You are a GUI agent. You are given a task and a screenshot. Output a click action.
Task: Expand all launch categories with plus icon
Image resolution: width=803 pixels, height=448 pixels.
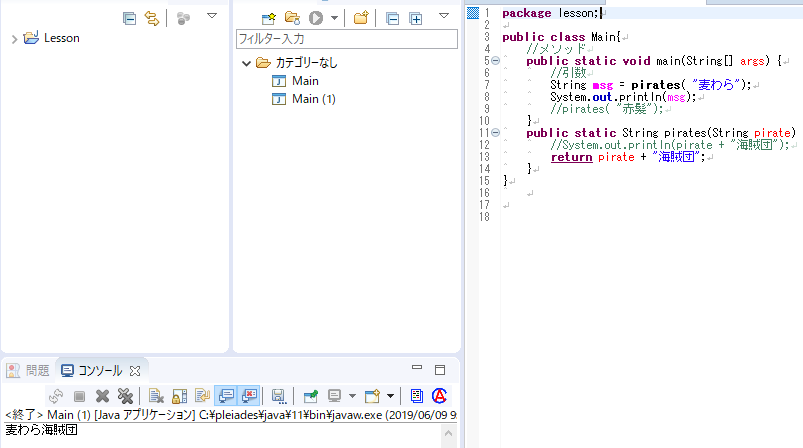click(x=416, y=19)
